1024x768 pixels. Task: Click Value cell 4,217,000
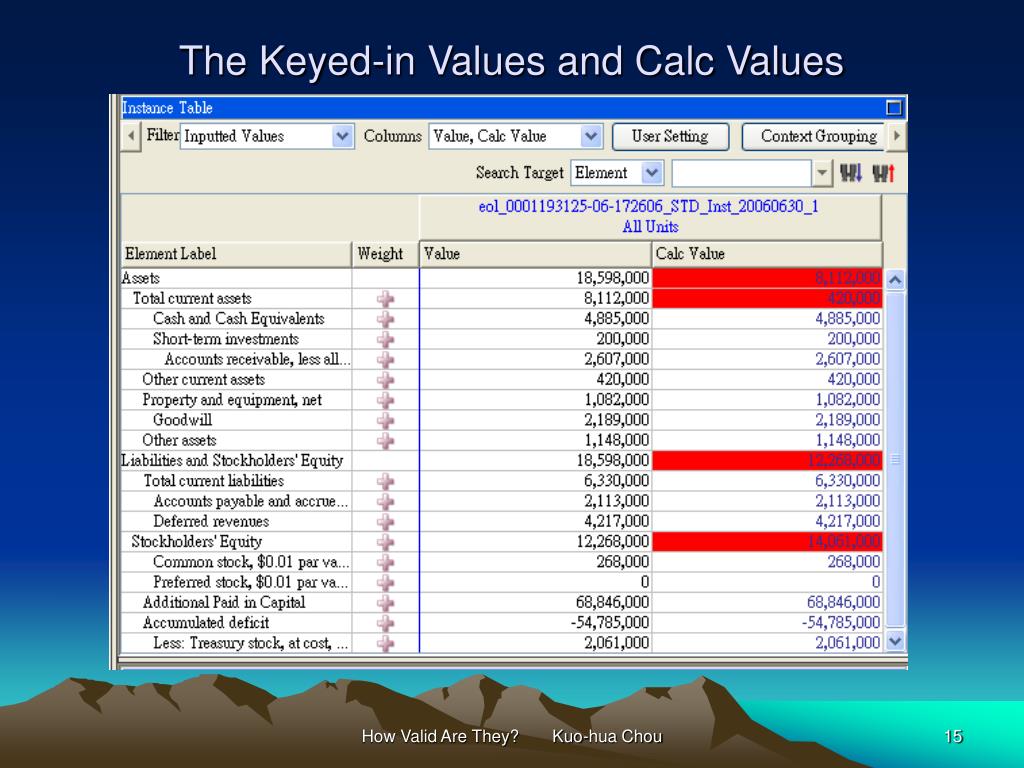(x=536, y=521)
